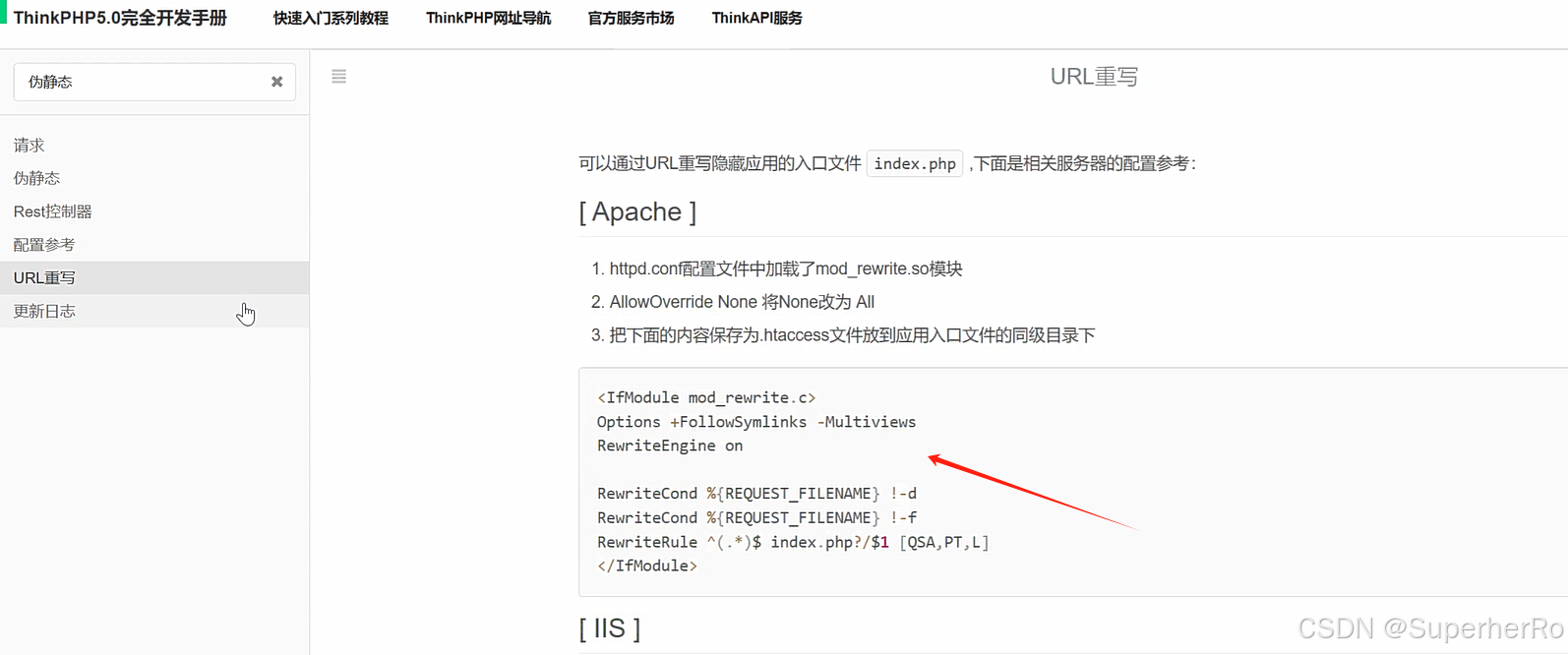Click the Options +FollowSymlinks code line

pyautogui.click(x=755, y=422)
